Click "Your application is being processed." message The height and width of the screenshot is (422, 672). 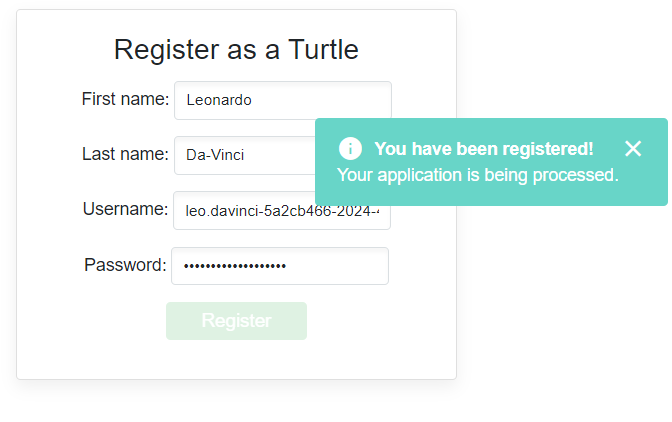click(478, 175)
